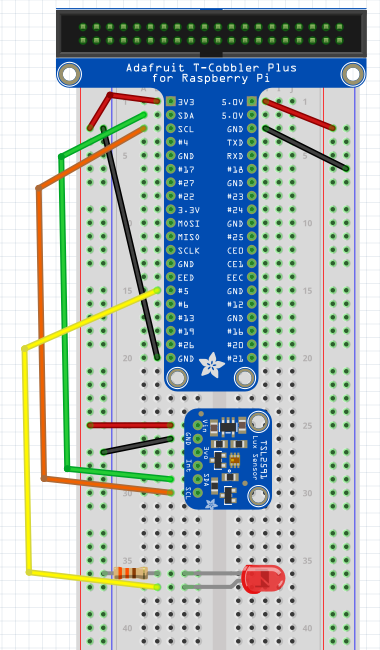Click the black 40-pin ribbon header
380x650 pixels.
click(x=211, y=34)
